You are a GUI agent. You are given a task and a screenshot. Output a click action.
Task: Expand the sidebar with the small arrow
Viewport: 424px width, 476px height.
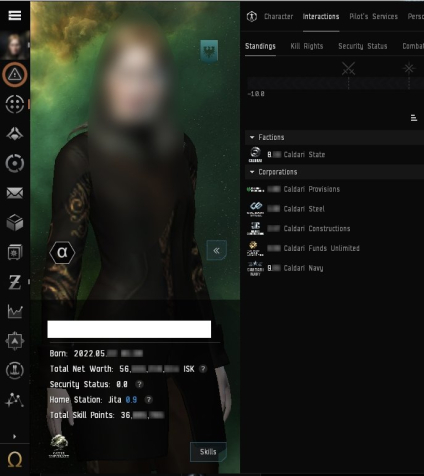[x=14, y=436]
